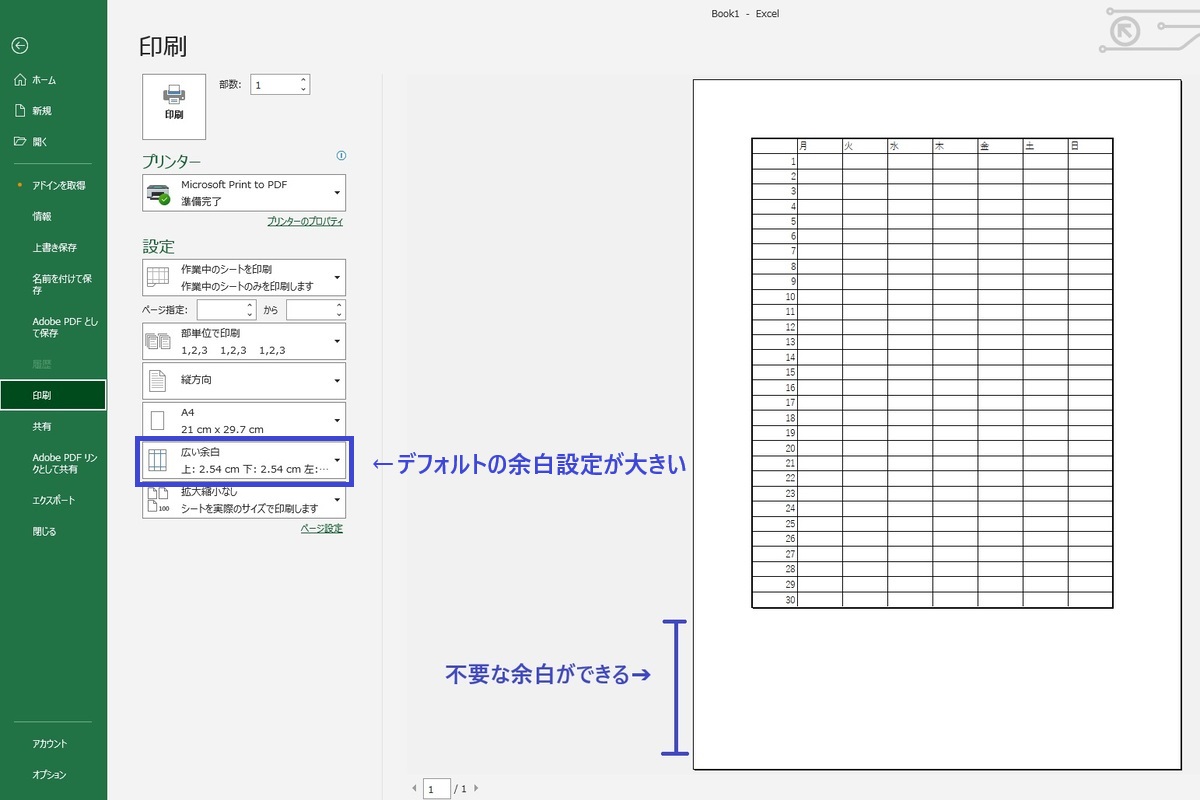Click the current page number field

(x=436, y=789)
